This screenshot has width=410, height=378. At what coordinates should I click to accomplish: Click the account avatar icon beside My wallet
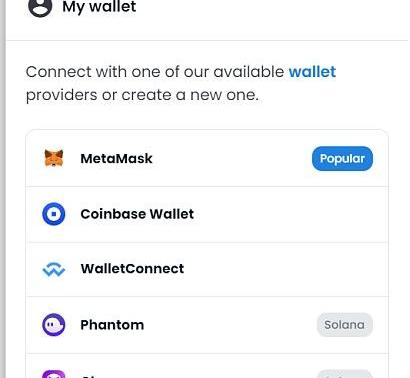tap(40, 7)
